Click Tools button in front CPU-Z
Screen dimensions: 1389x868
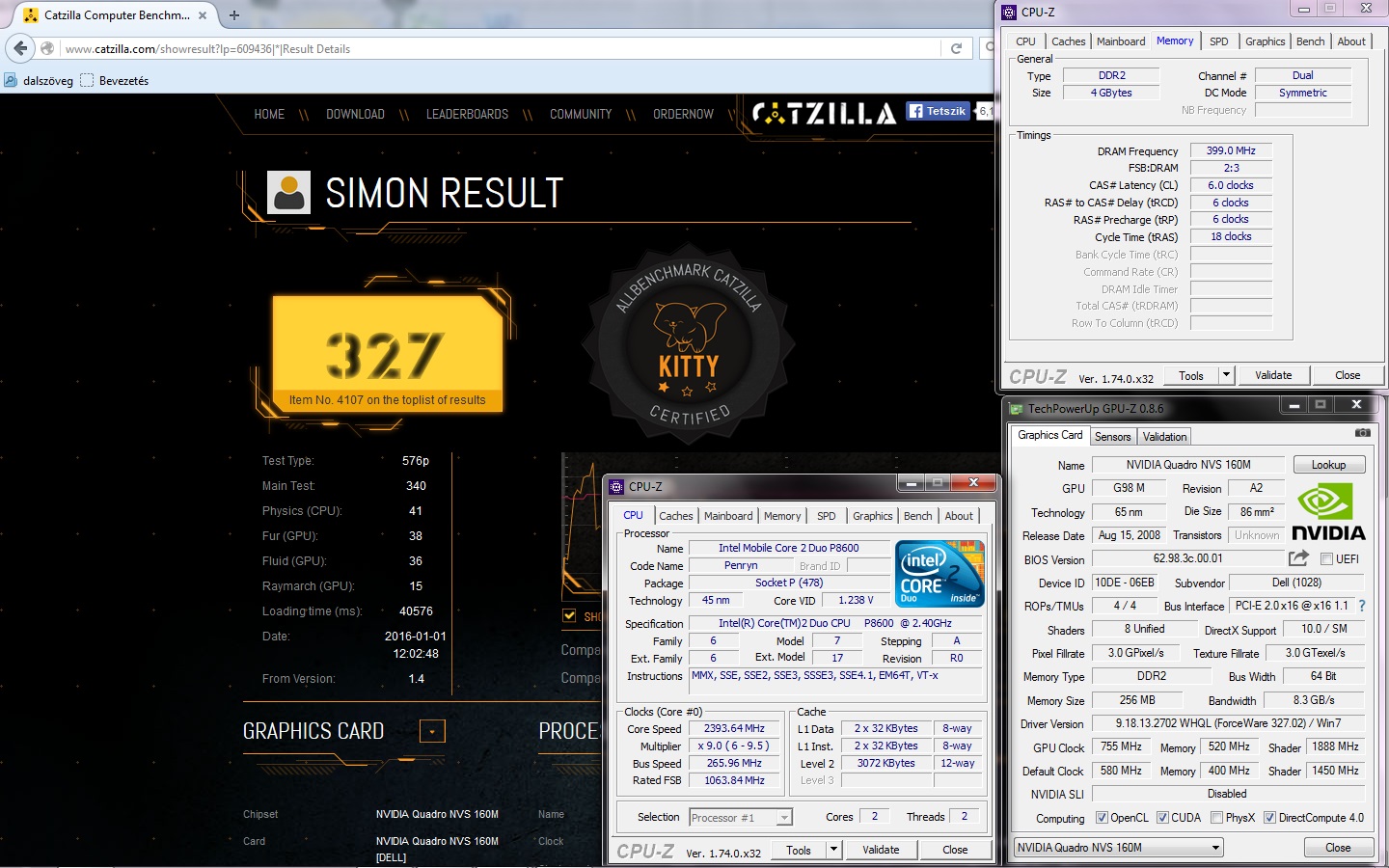799,850
